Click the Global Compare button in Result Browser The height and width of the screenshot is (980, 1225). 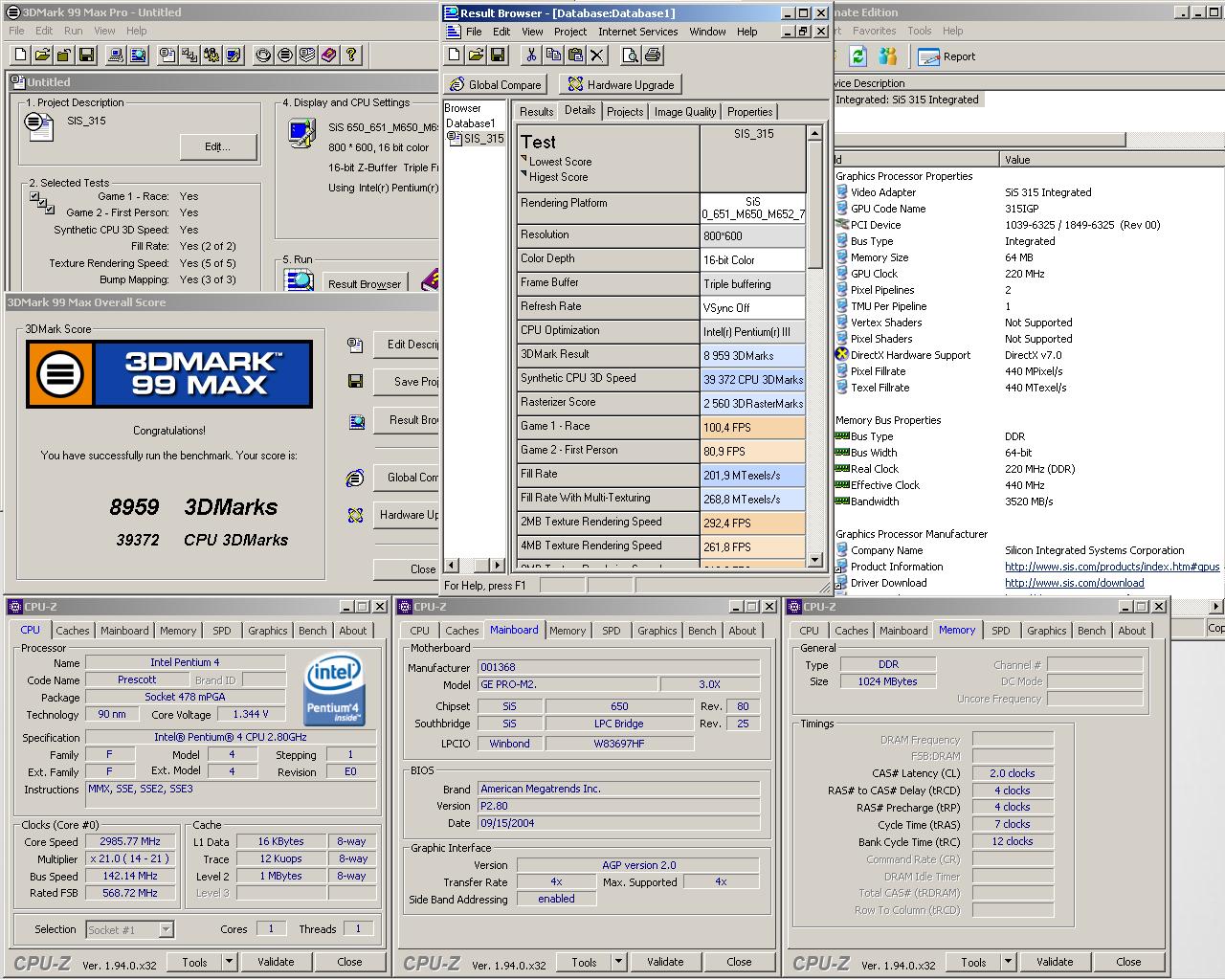497,84
